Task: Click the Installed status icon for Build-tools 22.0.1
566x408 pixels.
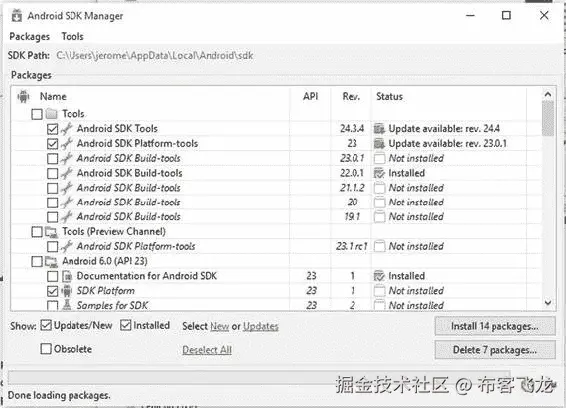Action: pyautogui.click(x=379, y=173)
